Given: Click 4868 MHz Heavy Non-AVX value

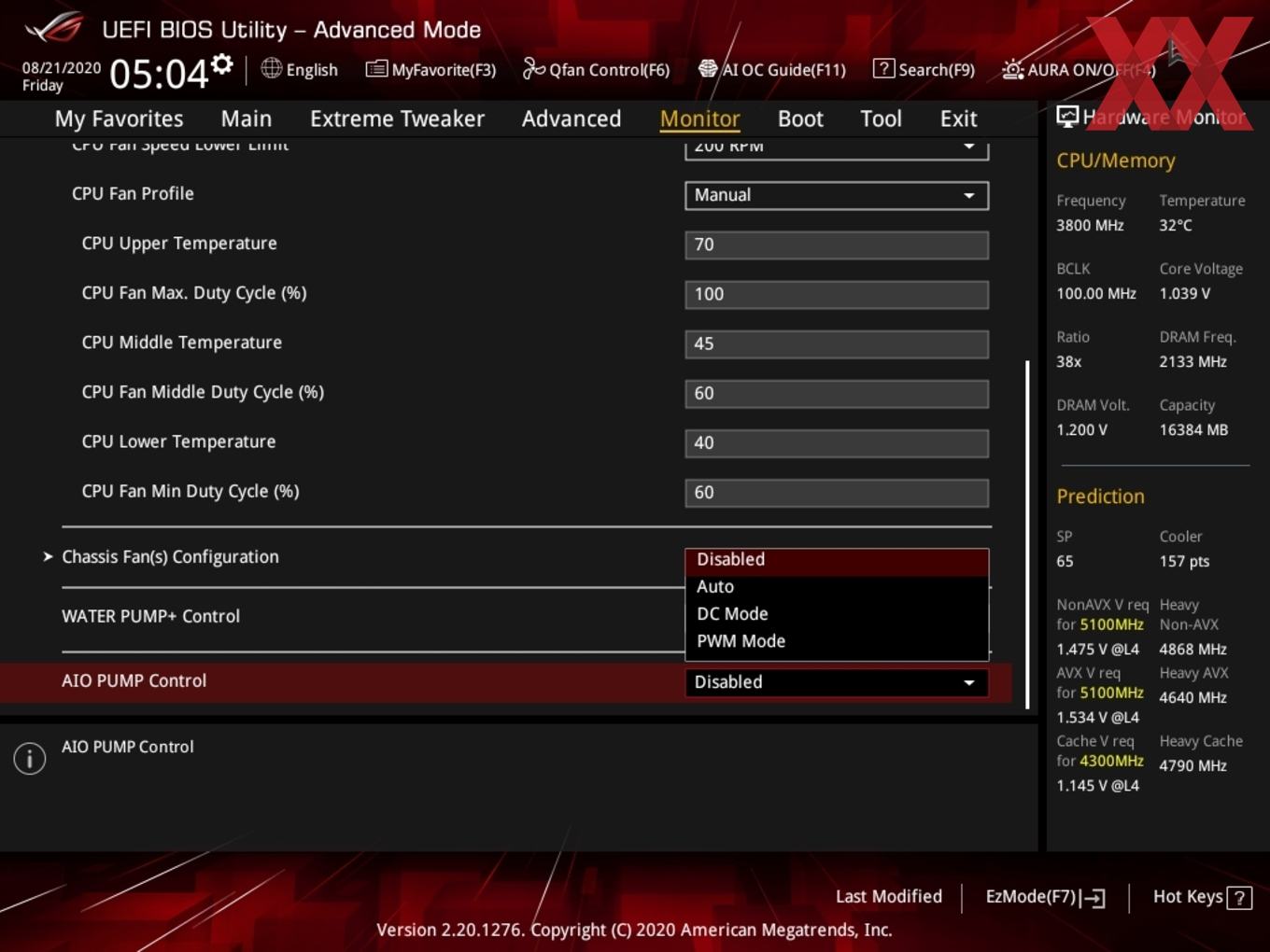Looking at the screenshot, I should pos(1193,650).
